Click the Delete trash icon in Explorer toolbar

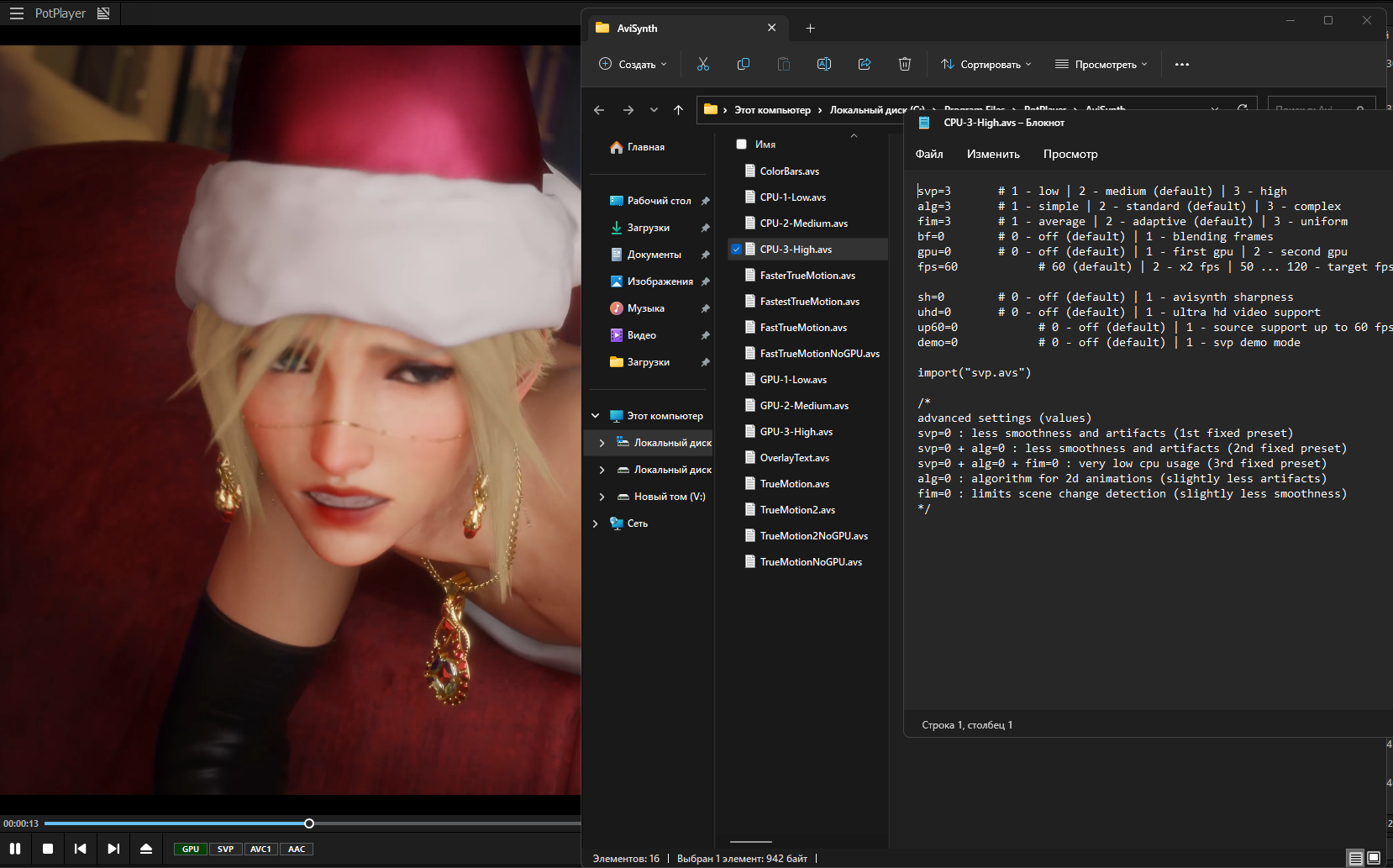coord(905,64)
